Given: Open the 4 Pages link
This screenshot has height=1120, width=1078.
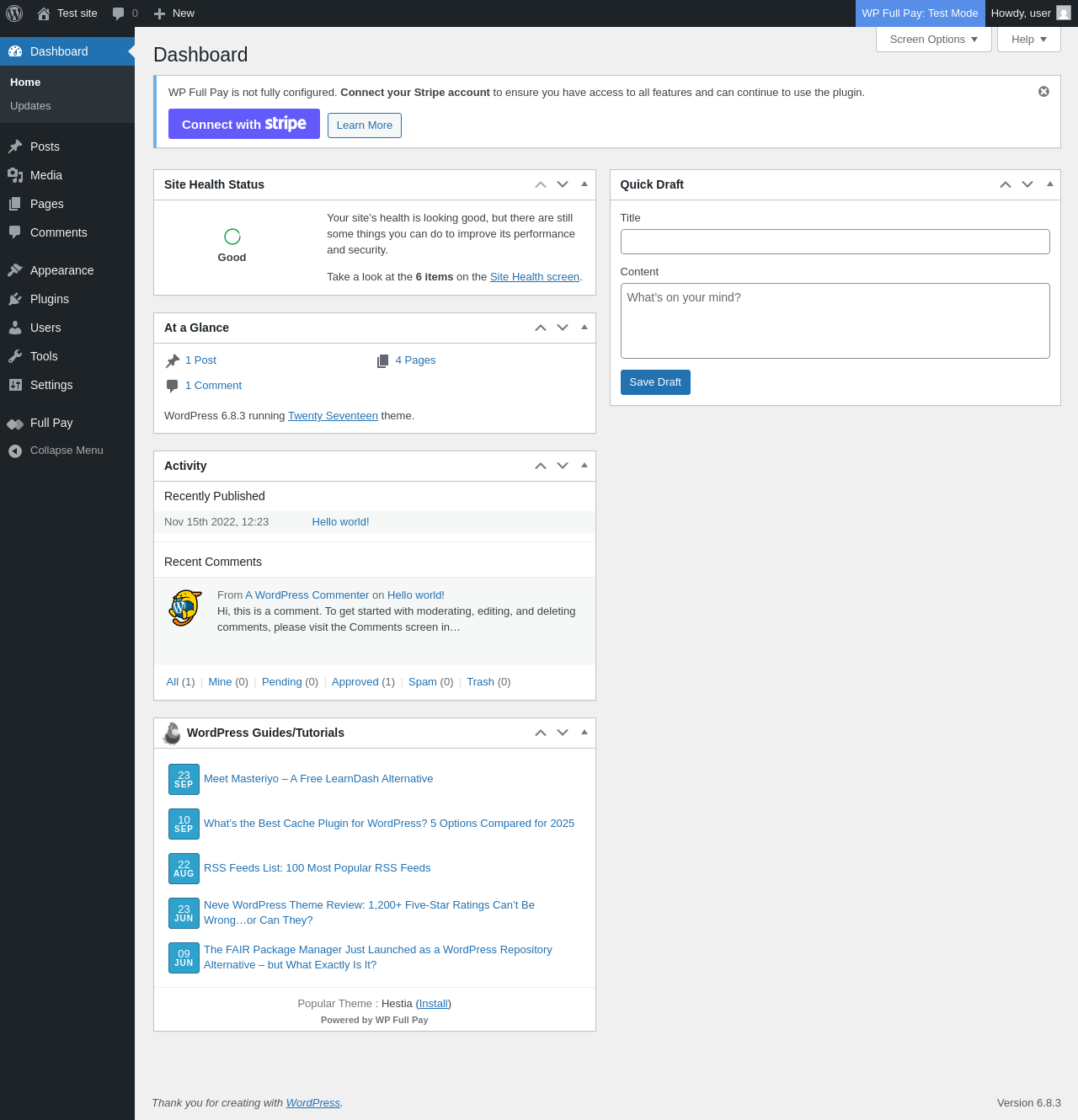Looking at the screenshot, I should click(415, 360).
